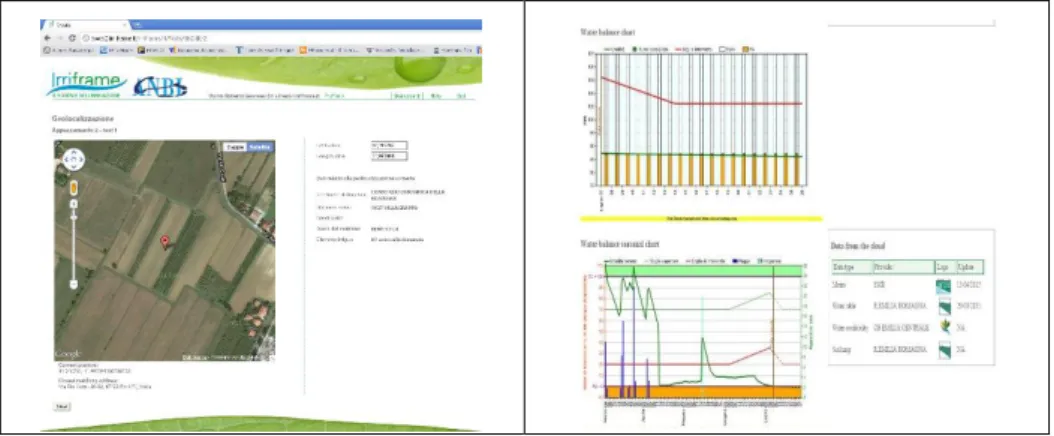The height and width of the screenshot is (436, 1054).
Task: Click the bookmark with orange icon
Action: click(329, 50)
